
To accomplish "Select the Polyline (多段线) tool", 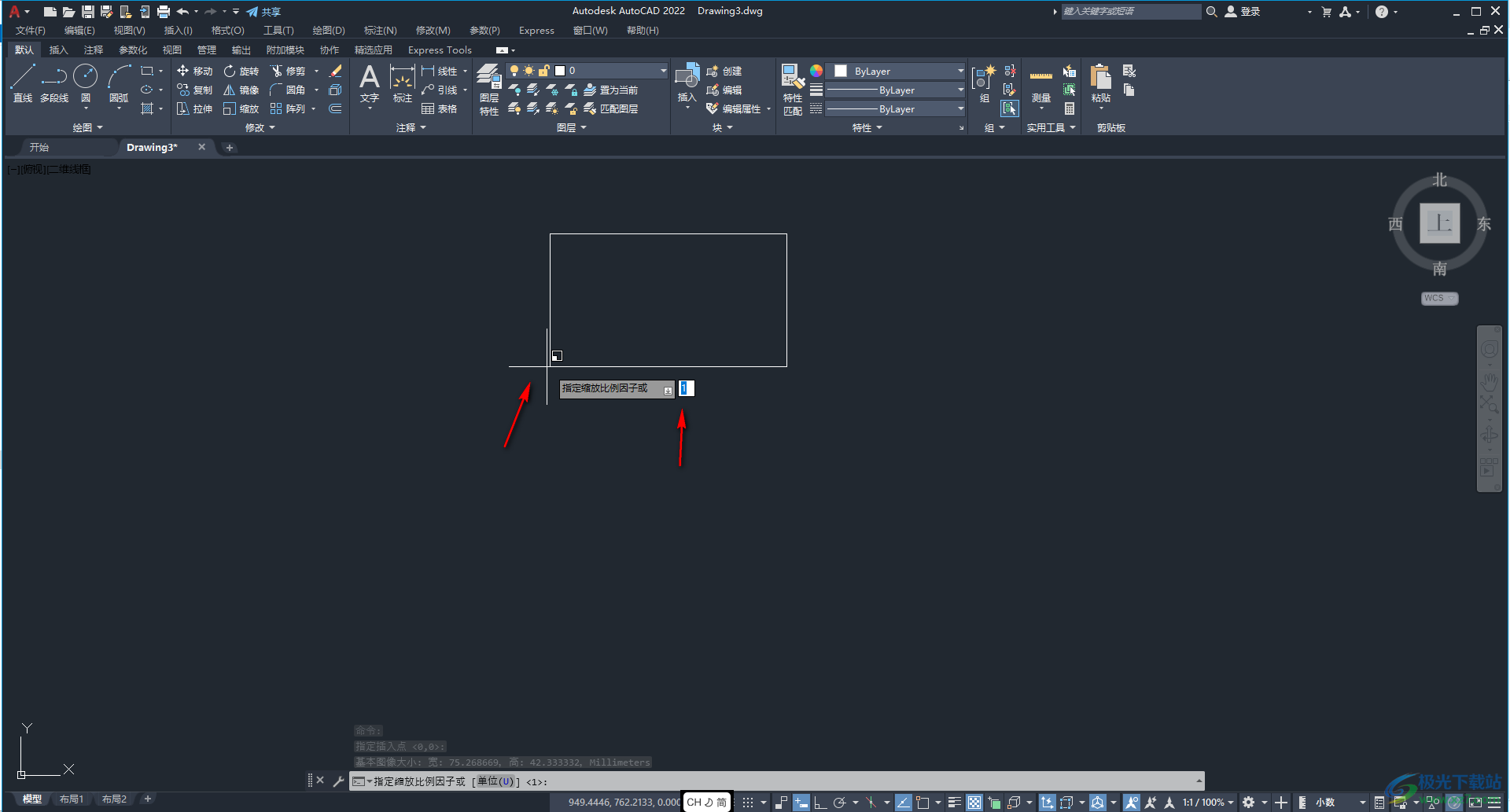I will pyautogui.click(x=54, y=83).
